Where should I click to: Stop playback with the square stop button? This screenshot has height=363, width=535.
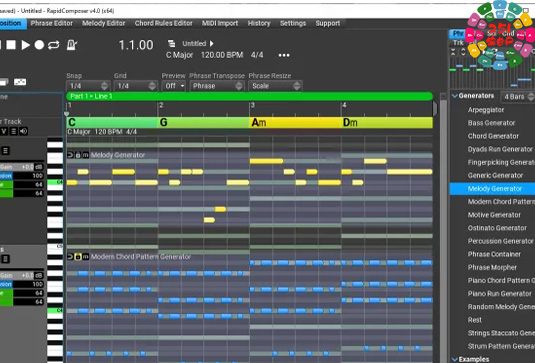pyautogui.click(x=11, y=45)
